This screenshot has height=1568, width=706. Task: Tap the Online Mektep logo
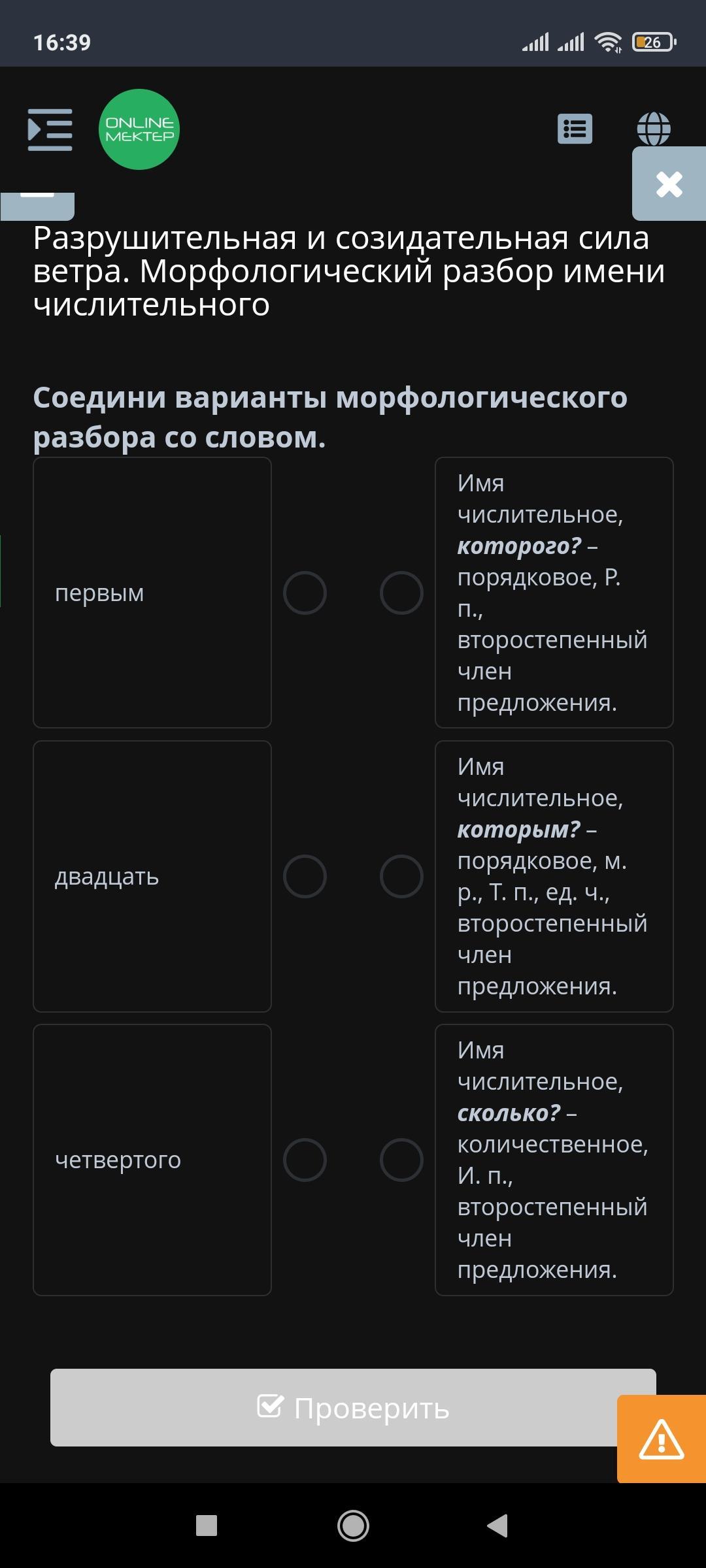coord(139,129)
